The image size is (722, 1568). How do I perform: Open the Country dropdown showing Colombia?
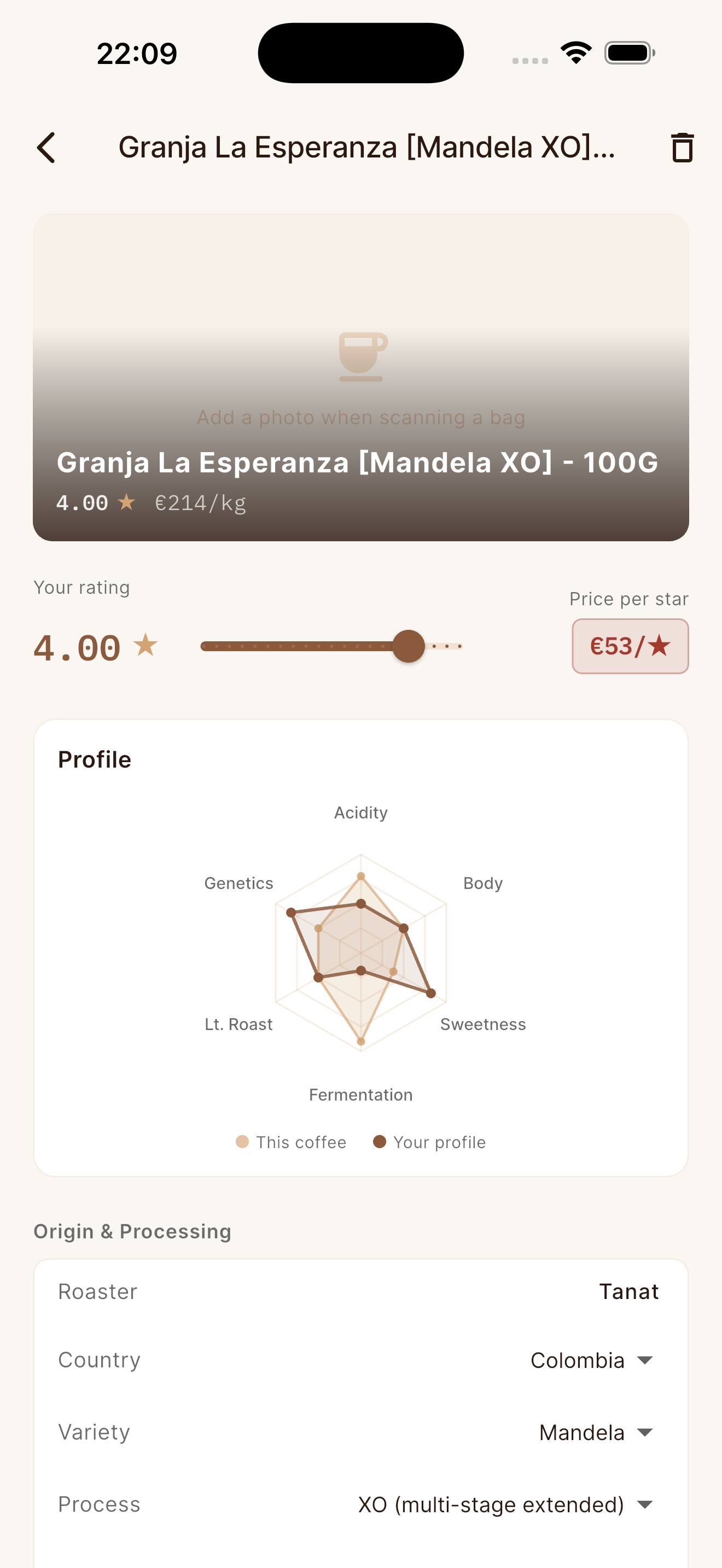coord(592,1360)
